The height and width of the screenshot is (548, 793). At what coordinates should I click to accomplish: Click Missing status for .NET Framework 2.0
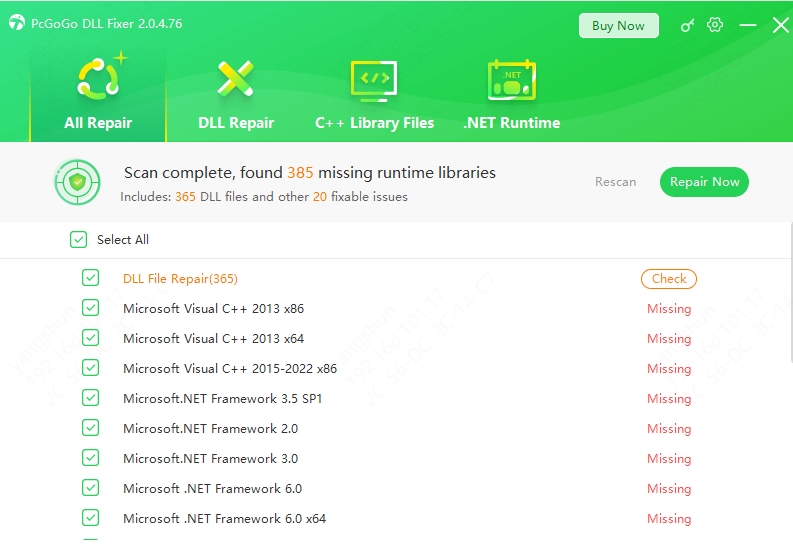tap(669, 429)
